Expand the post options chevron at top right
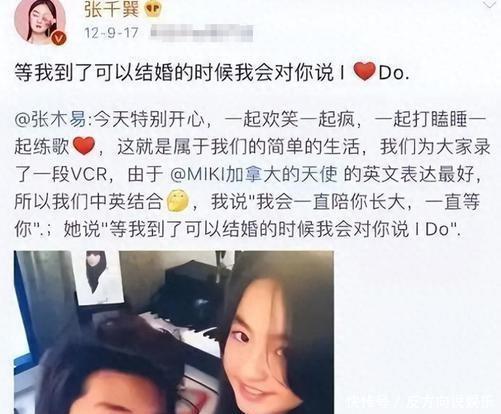 (490, 4)
